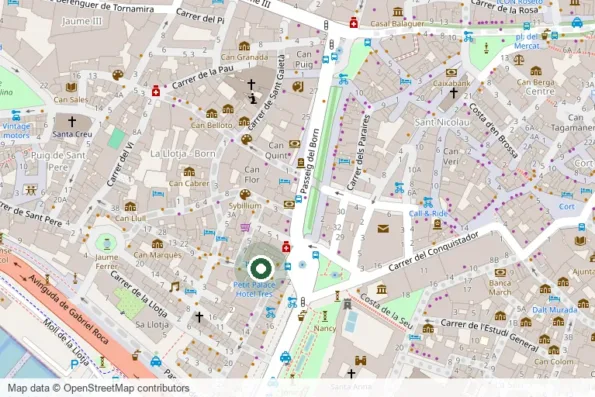Select the church cross icon near Sa Llotja
Viewport: 595px width, 397px height.
pyautogui.click(x=199, y=317)
